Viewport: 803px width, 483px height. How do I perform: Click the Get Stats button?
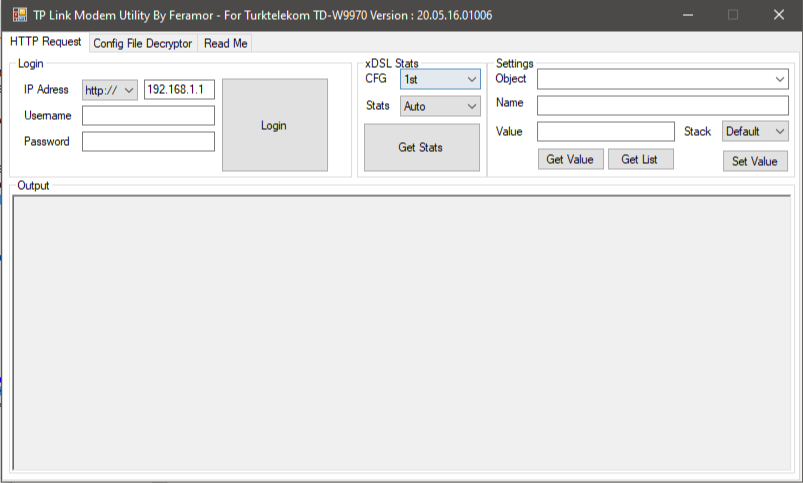pyautogui.click(x=422, y=148)
